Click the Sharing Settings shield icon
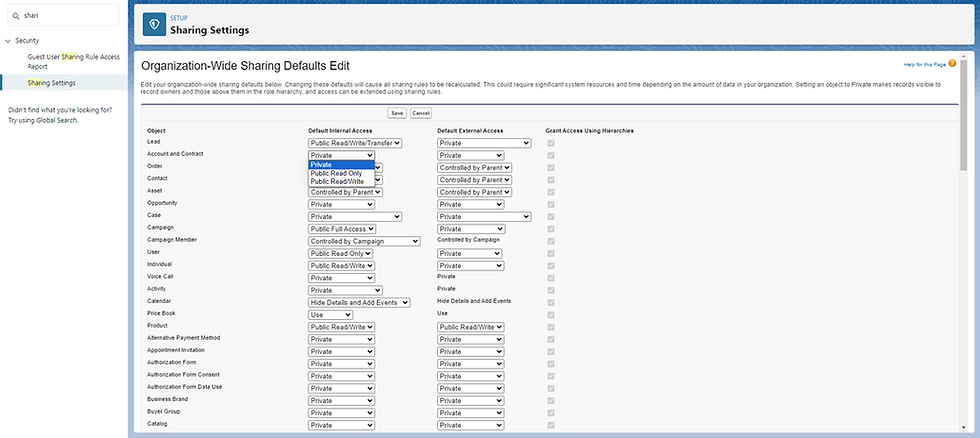The image size is (980, 438). [x=155, y=24]
